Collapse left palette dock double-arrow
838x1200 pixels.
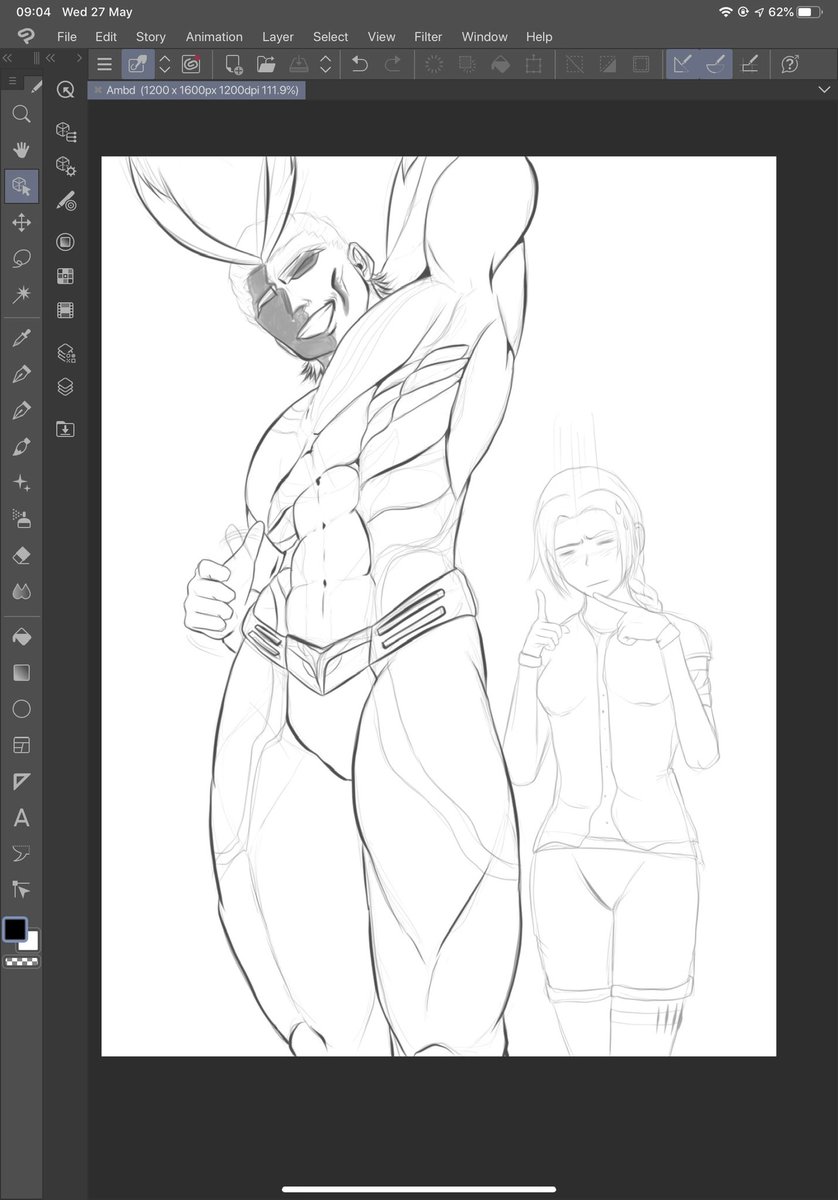[7, 59]
